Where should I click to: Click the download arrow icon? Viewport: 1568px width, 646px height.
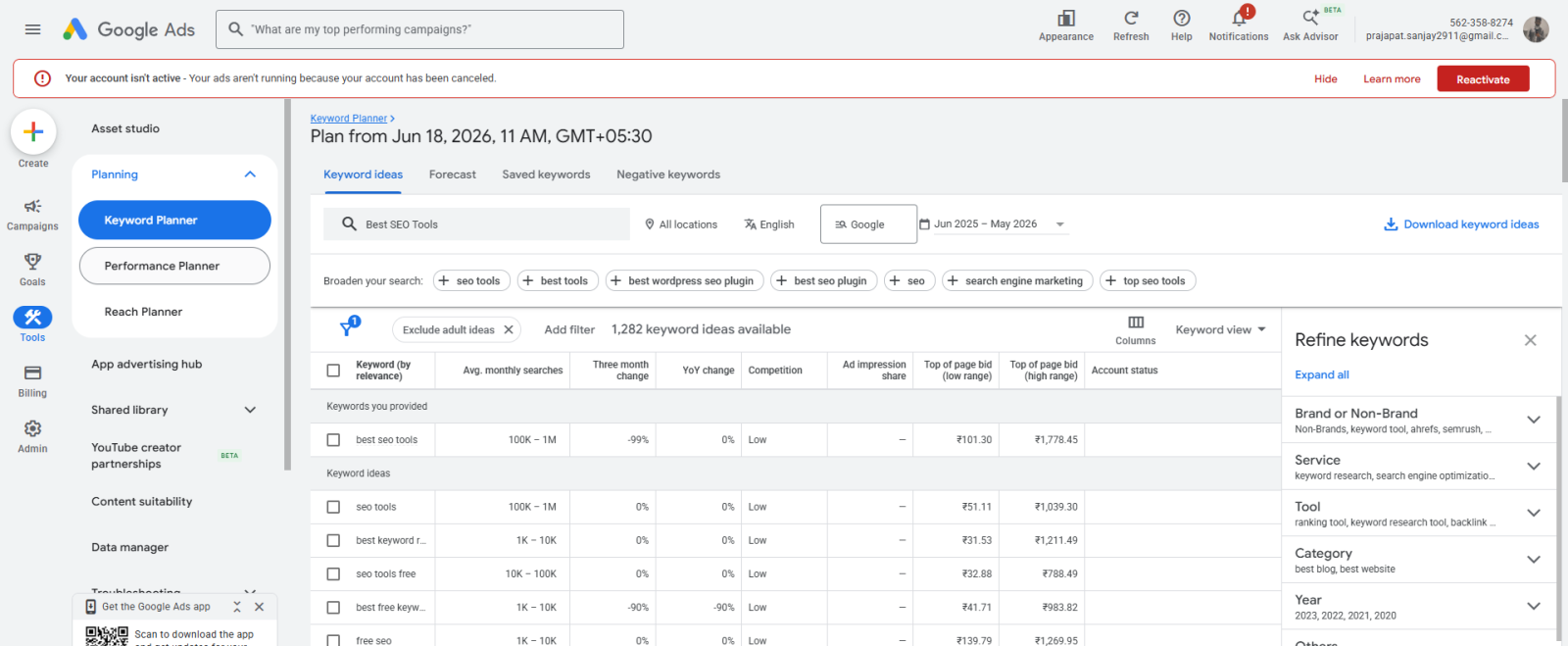(x=1391, y=224)
